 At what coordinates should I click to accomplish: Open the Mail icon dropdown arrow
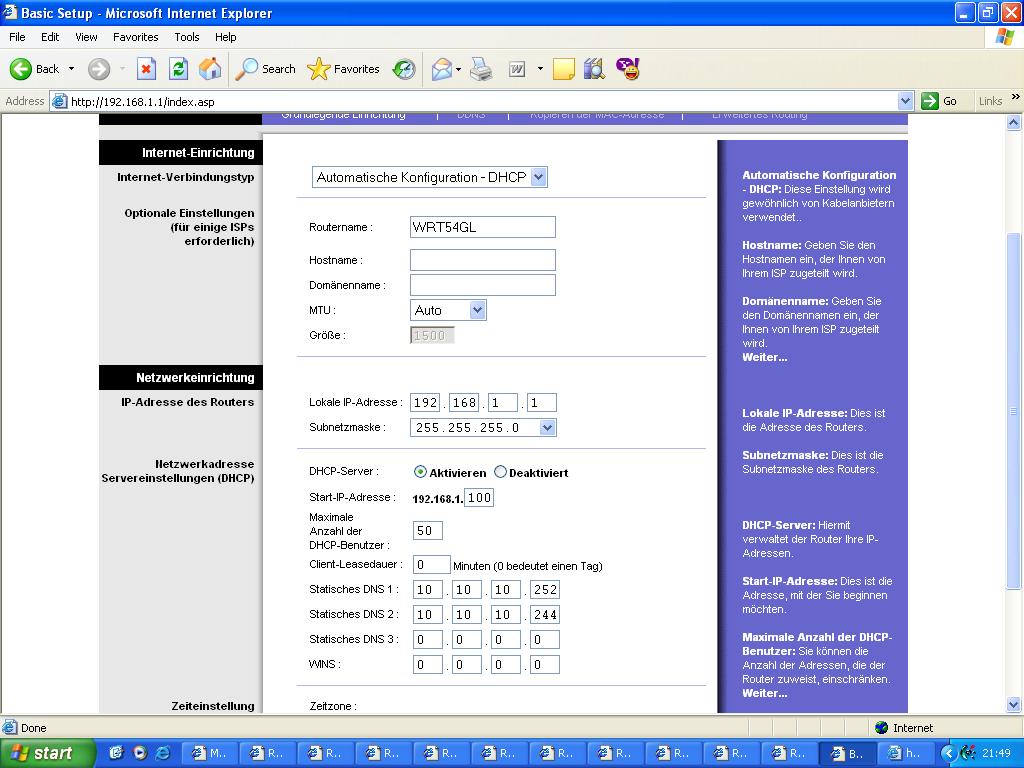click(458, 69)
